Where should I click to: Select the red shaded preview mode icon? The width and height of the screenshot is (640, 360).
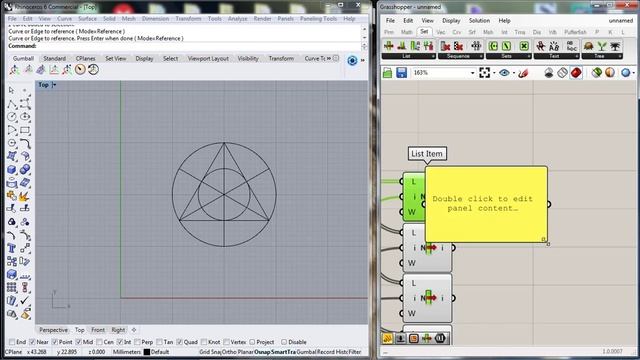coord(576,73)
